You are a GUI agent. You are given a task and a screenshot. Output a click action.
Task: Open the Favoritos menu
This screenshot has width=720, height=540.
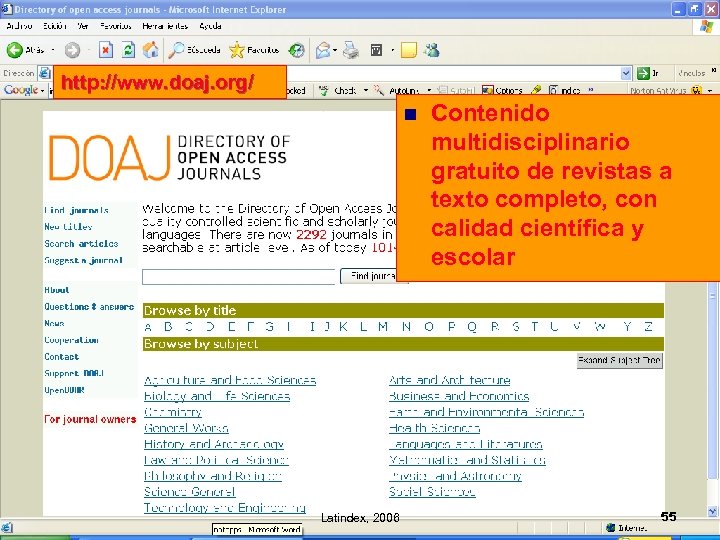point(116,26)
